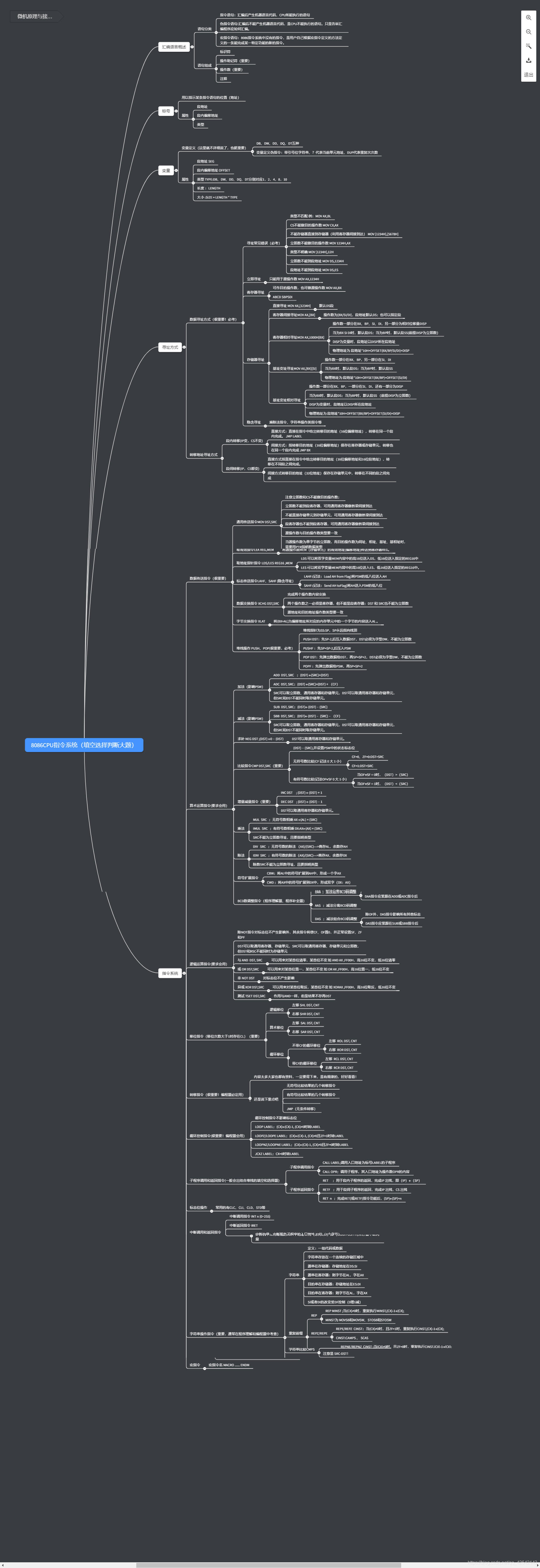540x1568 pixels.
Task: Select the 隐含寻址 node
Action: point(253,422)
